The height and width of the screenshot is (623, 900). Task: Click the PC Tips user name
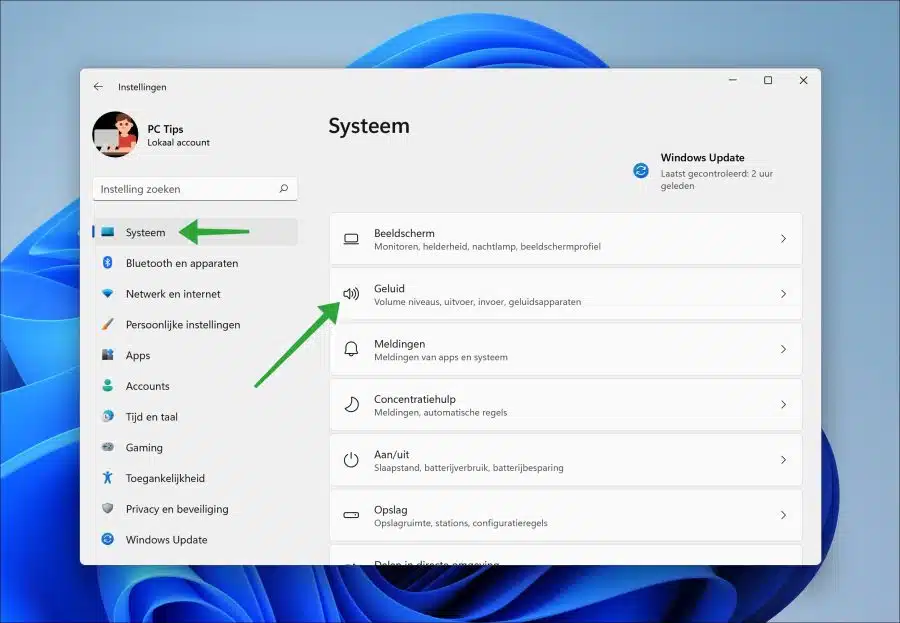165,129
